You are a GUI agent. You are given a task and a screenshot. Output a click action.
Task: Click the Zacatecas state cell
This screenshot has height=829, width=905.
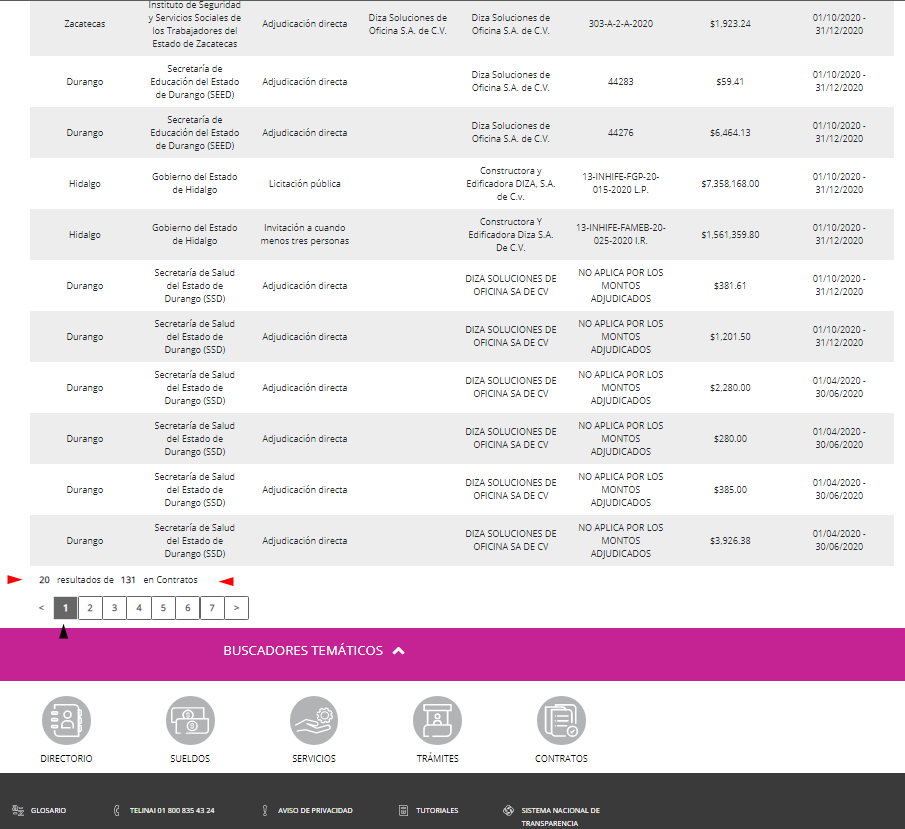click(x=85, y=24)
